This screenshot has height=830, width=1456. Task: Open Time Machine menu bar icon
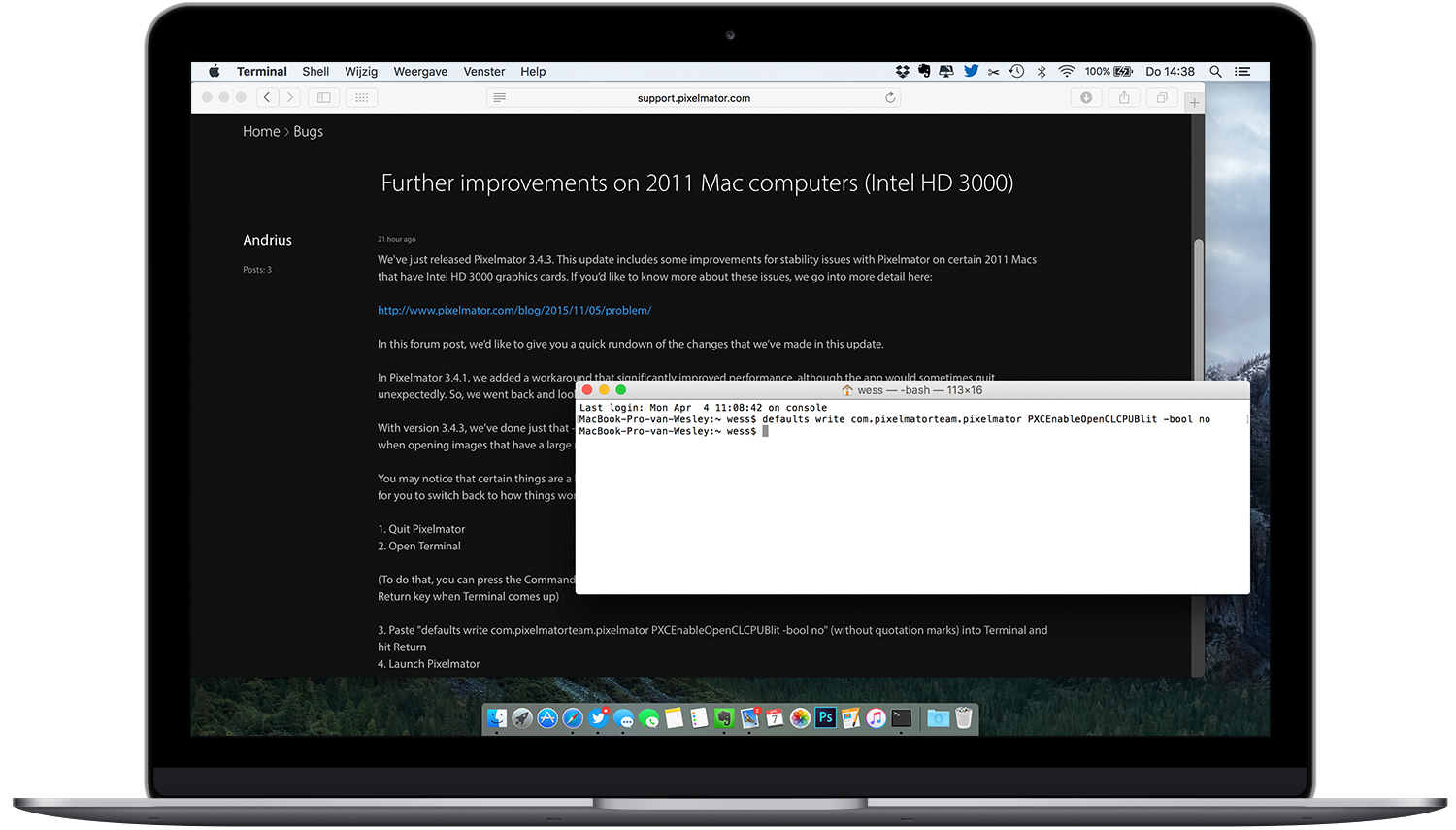(1016, 72)
